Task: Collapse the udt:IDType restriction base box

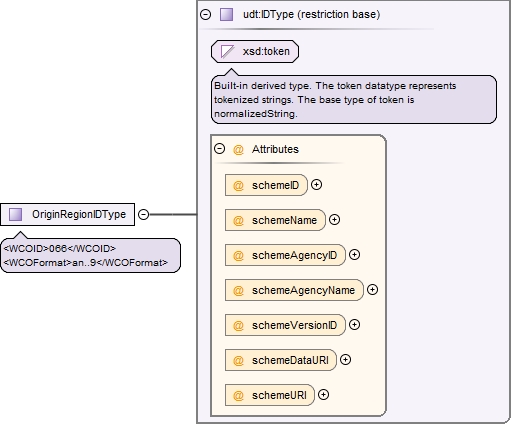Action: click(205, 15)
